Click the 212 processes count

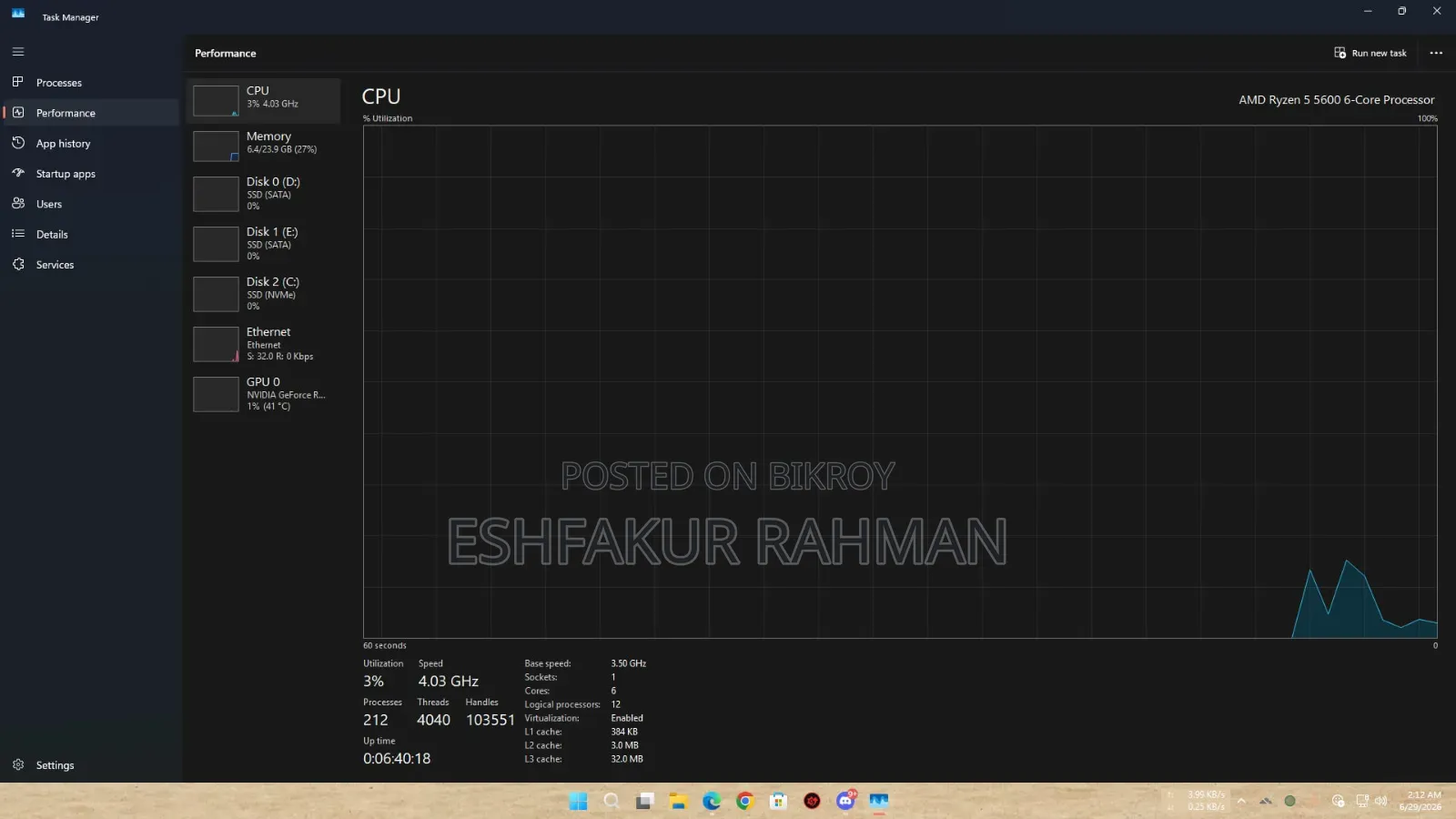pyautogui.click(x=375, y=720)
